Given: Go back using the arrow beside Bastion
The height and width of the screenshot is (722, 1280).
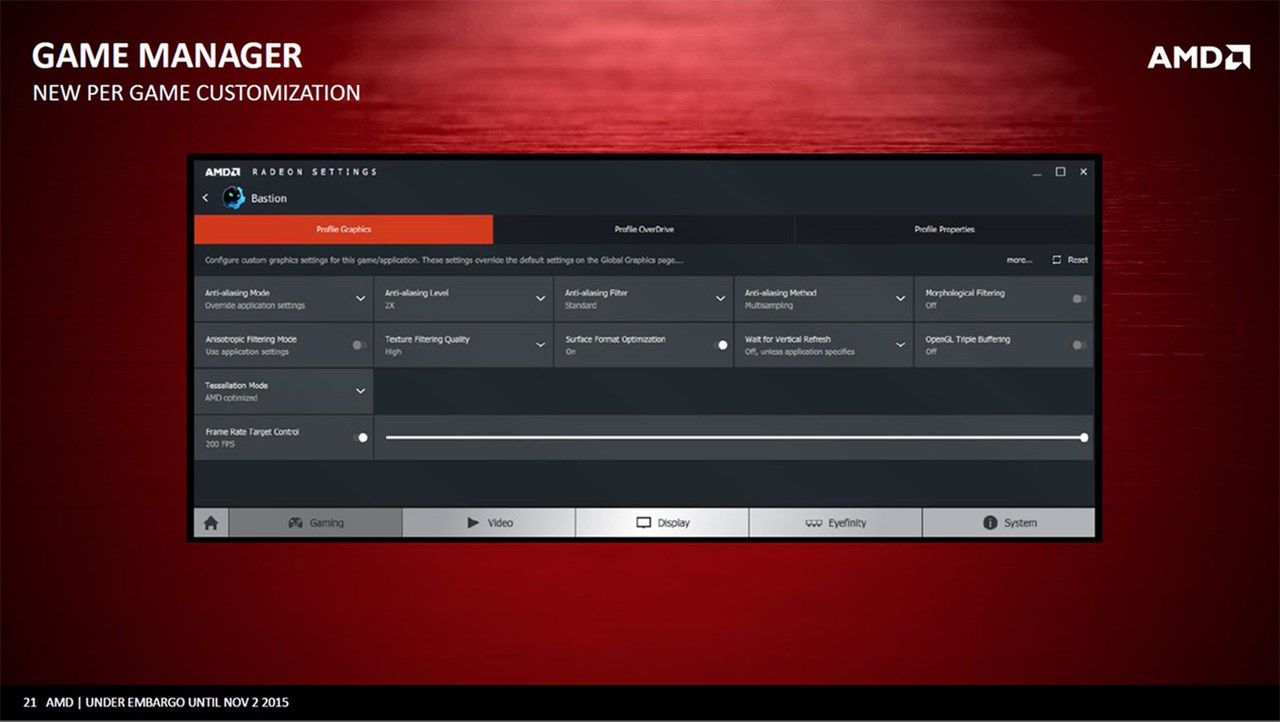Looking at the screenshot, I should (x=206, y=198).
